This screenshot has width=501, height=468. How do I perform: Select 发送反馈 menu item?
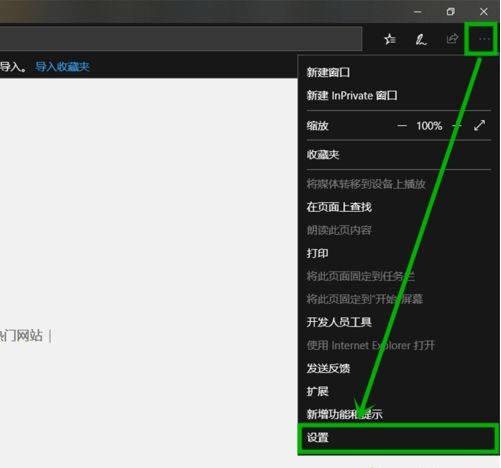coord(328,368)
